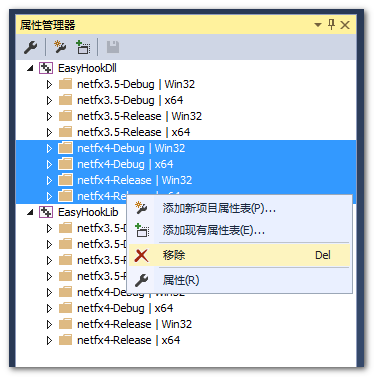Click folder icon of netfx3.5-Release | x64
Screen dimensions: 374x377
pyautogui.click(x=65, y=132)
